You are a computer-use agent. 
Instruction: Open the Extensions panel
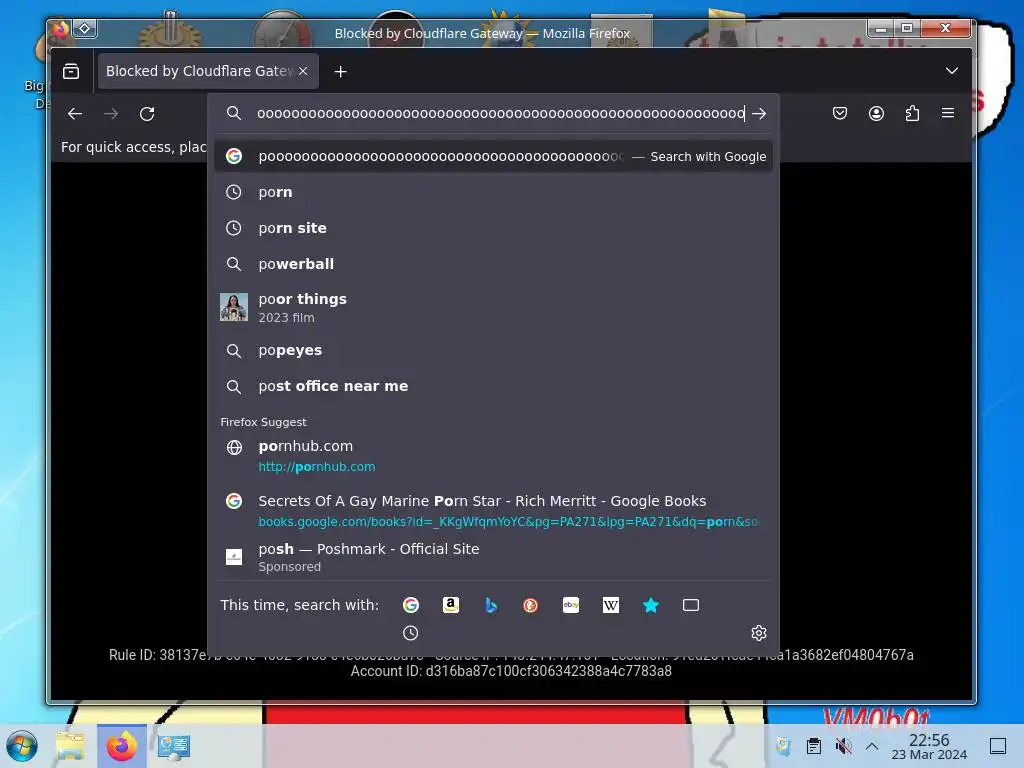click(912, 114)
